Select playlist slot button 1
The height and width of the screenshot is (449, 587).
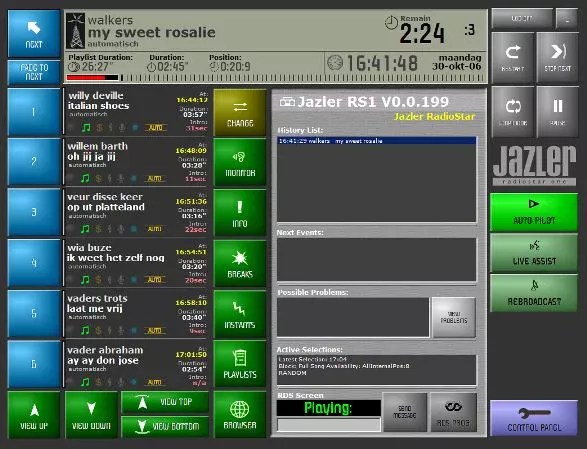tap(34, 112)
